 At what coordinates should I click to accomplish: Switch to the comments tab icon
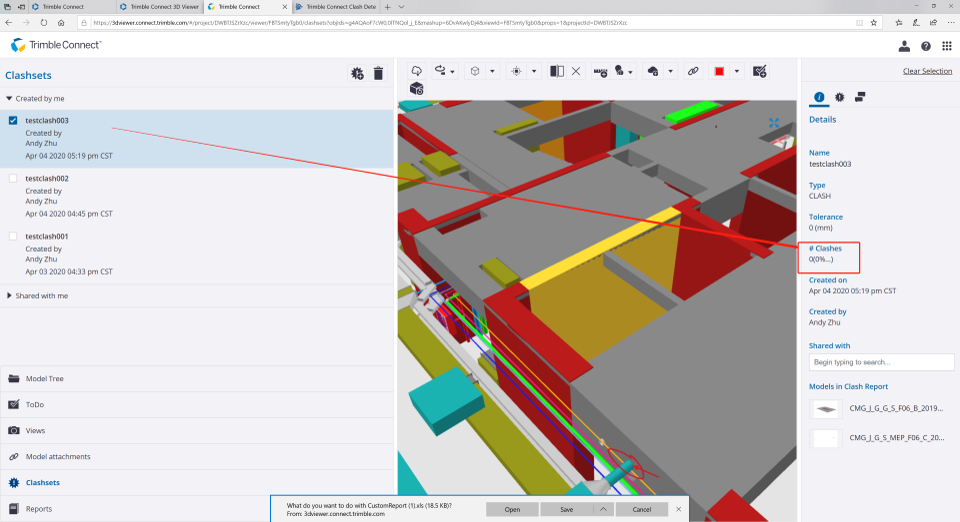[x=860, y=97]
